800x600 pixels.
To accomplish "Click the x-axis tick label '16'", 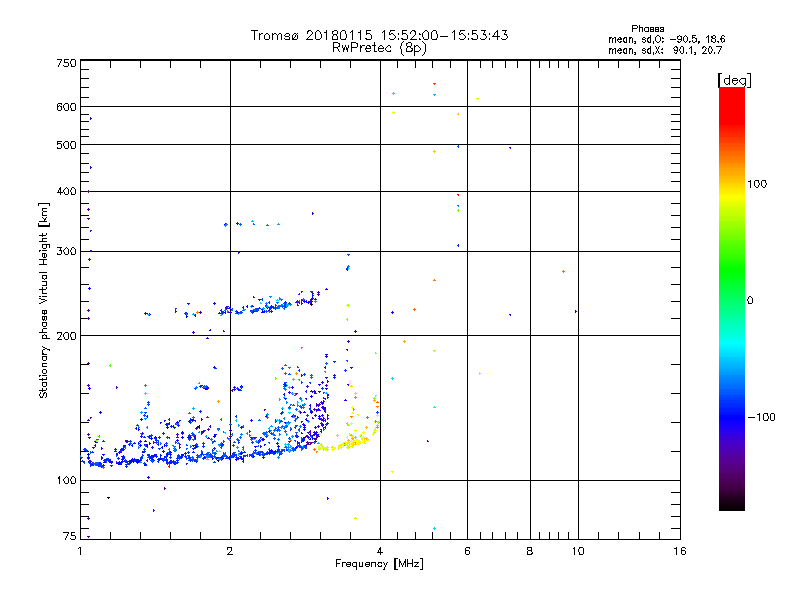I will coord(680,551).
